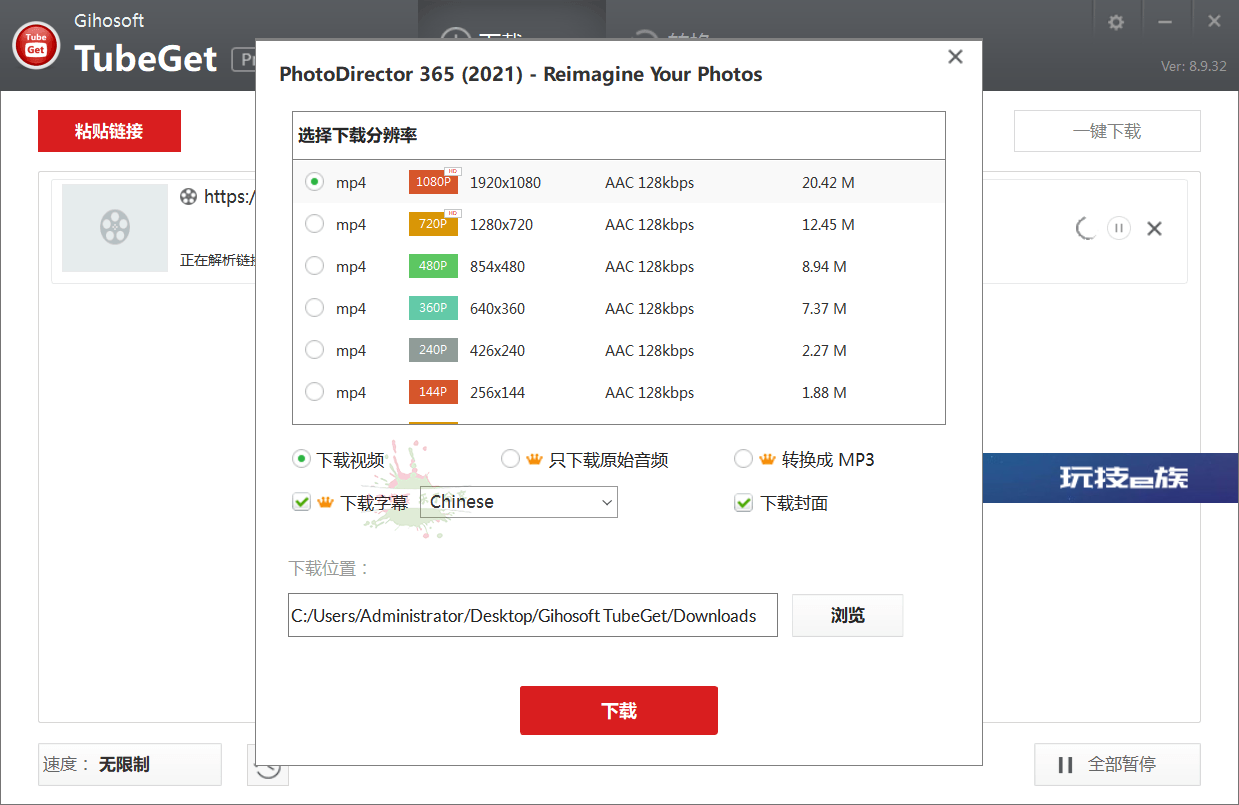Click crown icon beside subtitle download
This screenshot has height=805, width=1239.
pyautogui.click(x=325, y=502)
